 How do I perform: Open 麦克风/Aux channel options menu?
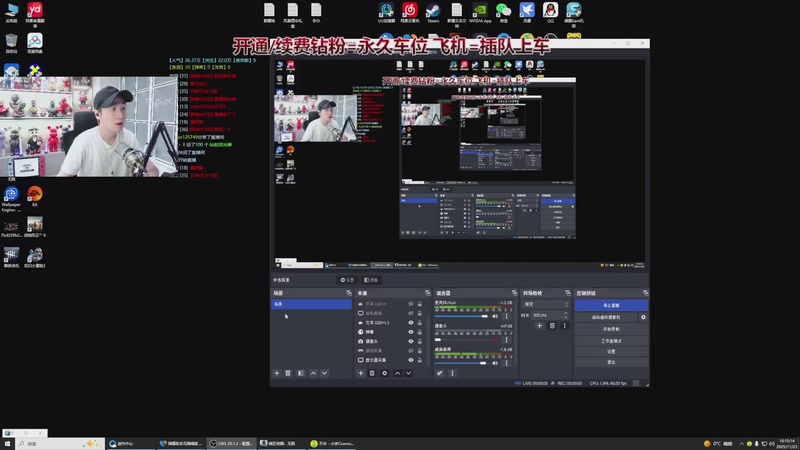(506, 316)
